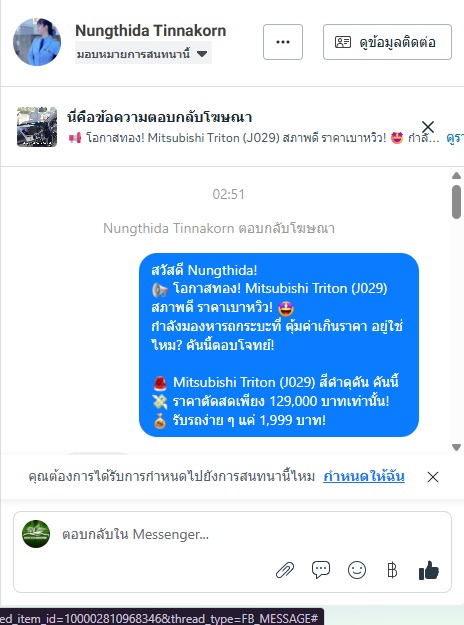The image size is (464, 625).
Task: Attach a file with the paperclip icon
Action: click(x=285, y=570)
